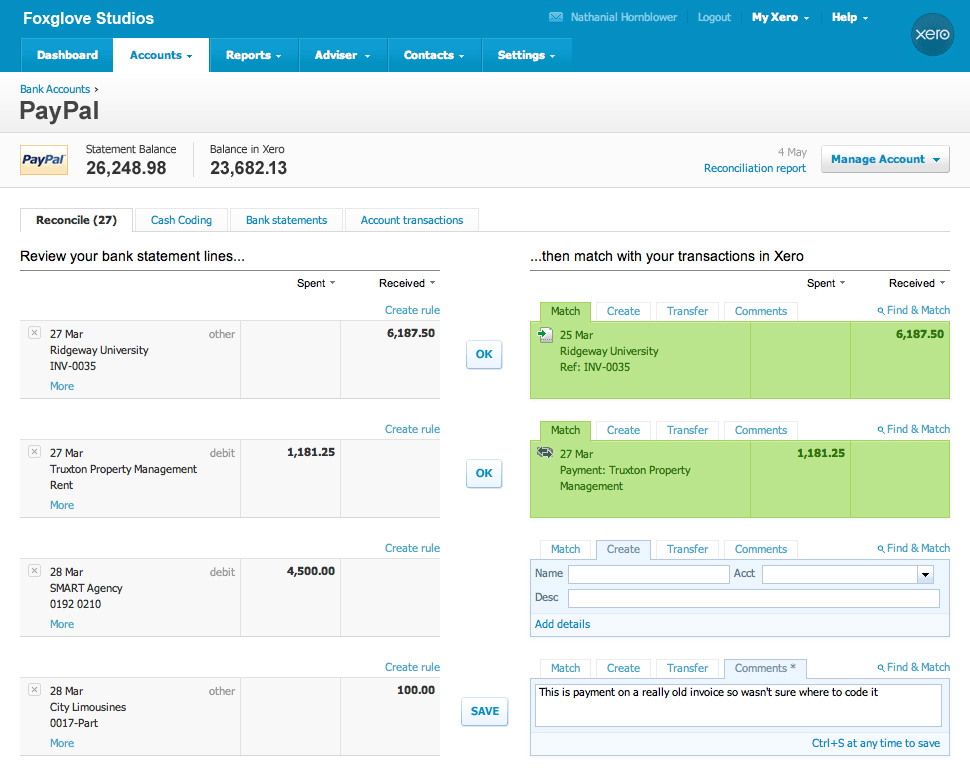Select the Reconcile (27) tab

(x=76, y=220)
